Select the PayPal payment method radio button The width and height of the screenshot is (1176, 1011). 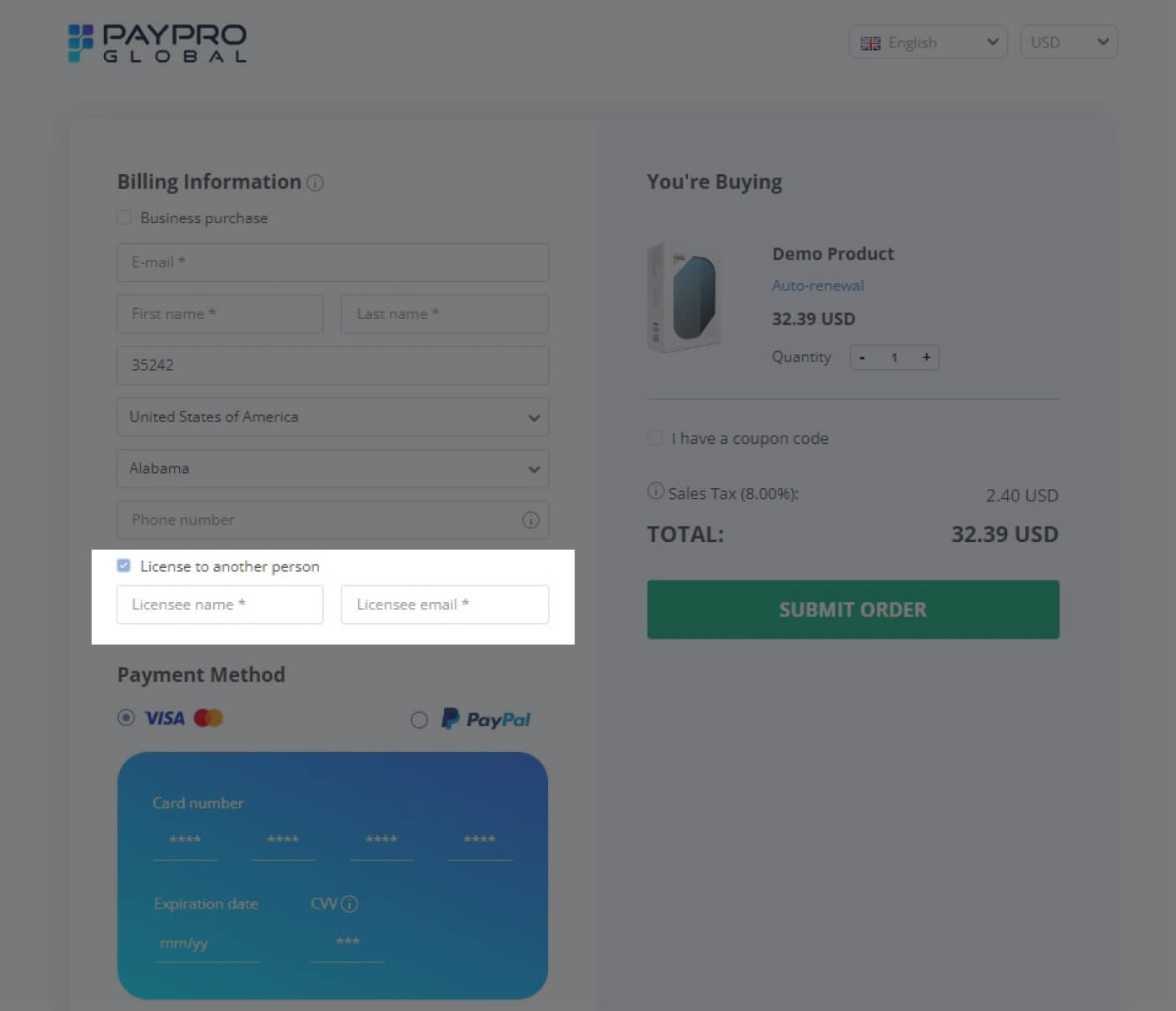pyautogui.click(x=419, y=719)
